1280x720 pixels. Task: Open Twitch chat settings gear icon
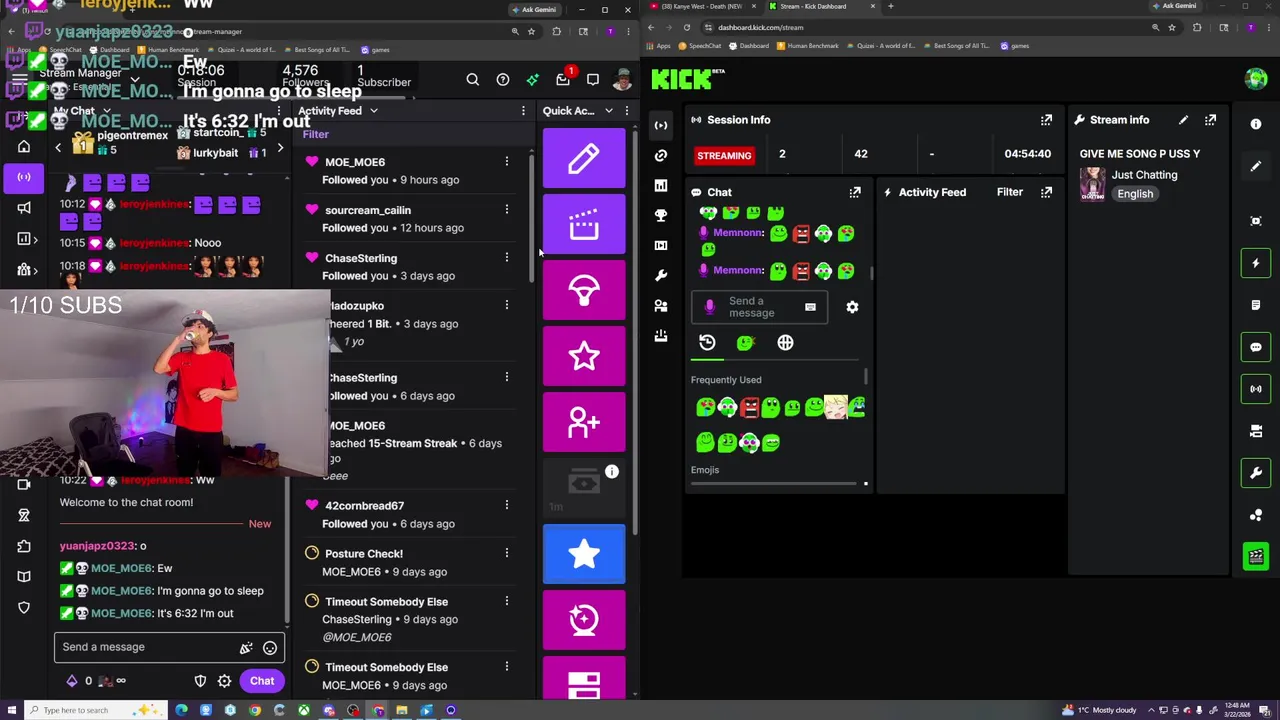pos(224,681)
